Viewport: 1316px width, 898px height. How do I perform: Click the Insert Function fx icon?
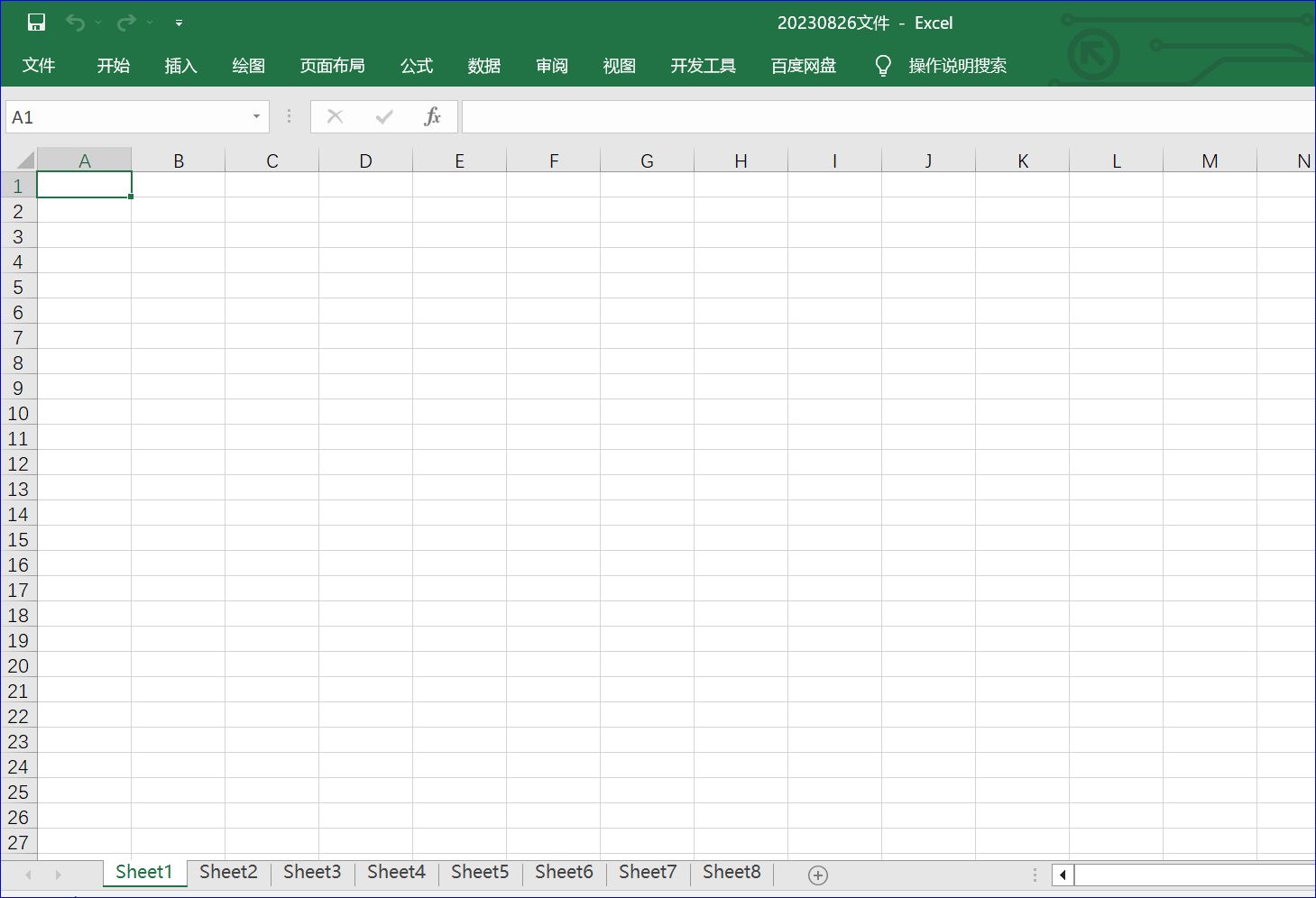pyautogui.click(x=433, y=116)
